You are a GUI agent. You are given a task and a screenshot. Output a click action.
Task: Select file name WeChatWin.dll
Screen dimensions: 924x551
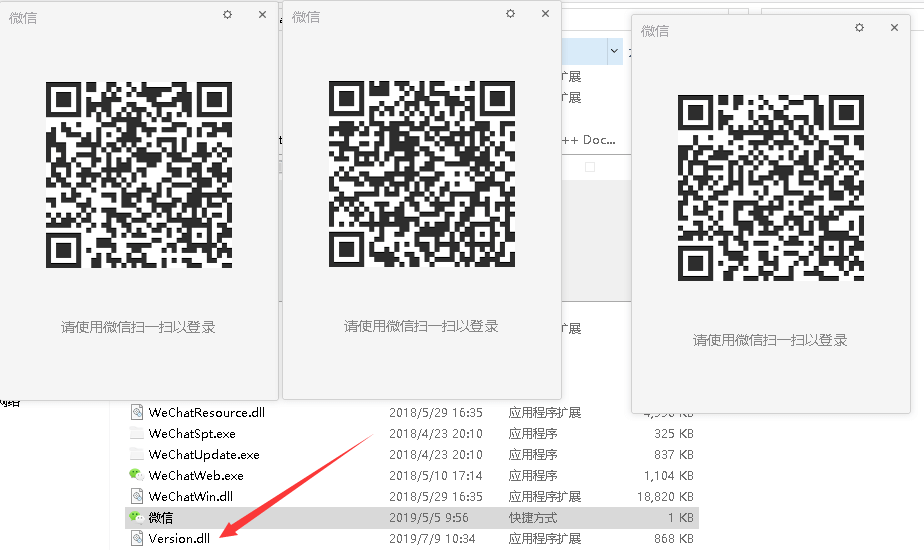coord(190,497)
